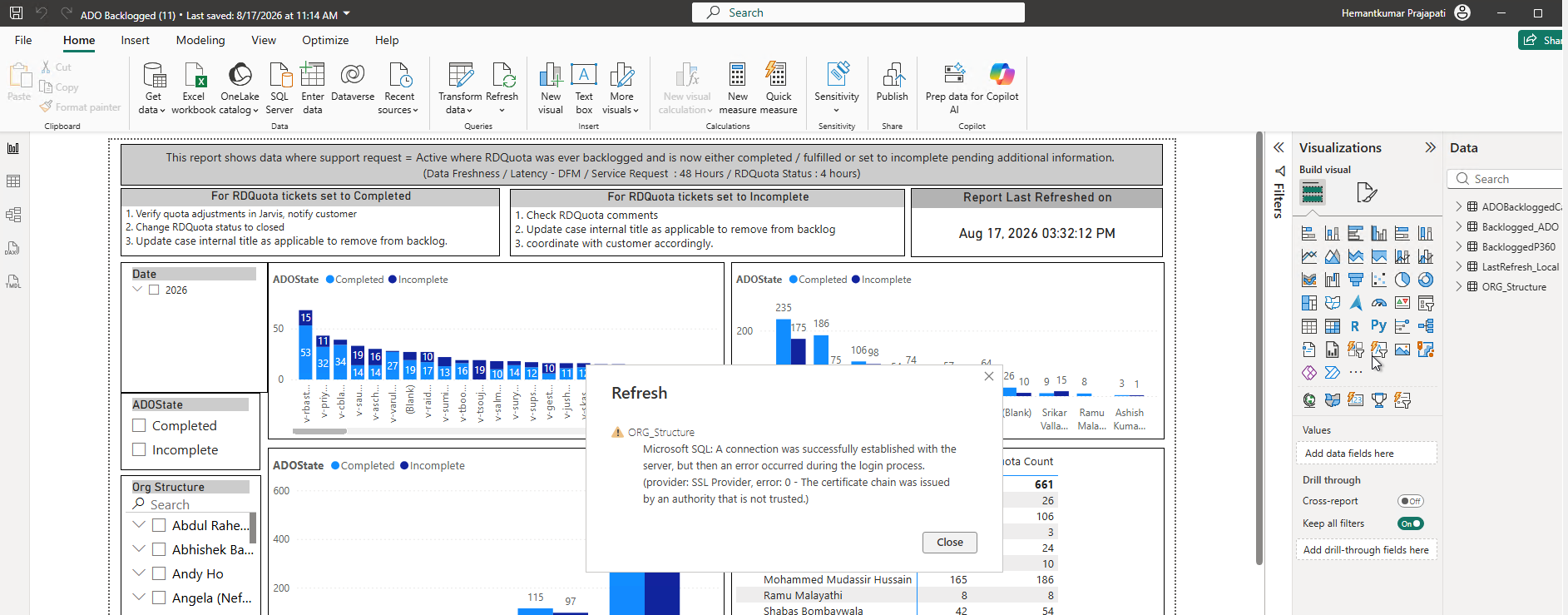Image resolution: width=1568 pixels, height=615 pixels.
Task: Check the Angela (Nef... checkbox
Action: (159, 598)
